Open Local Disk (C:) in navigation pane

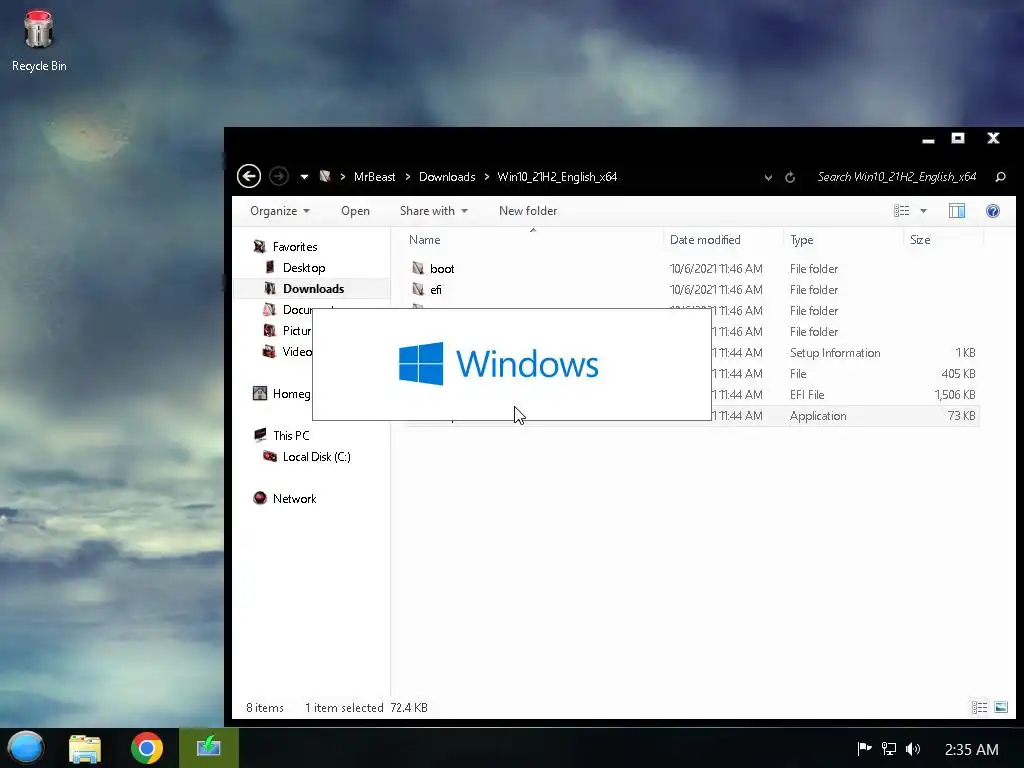click(317, 456)
